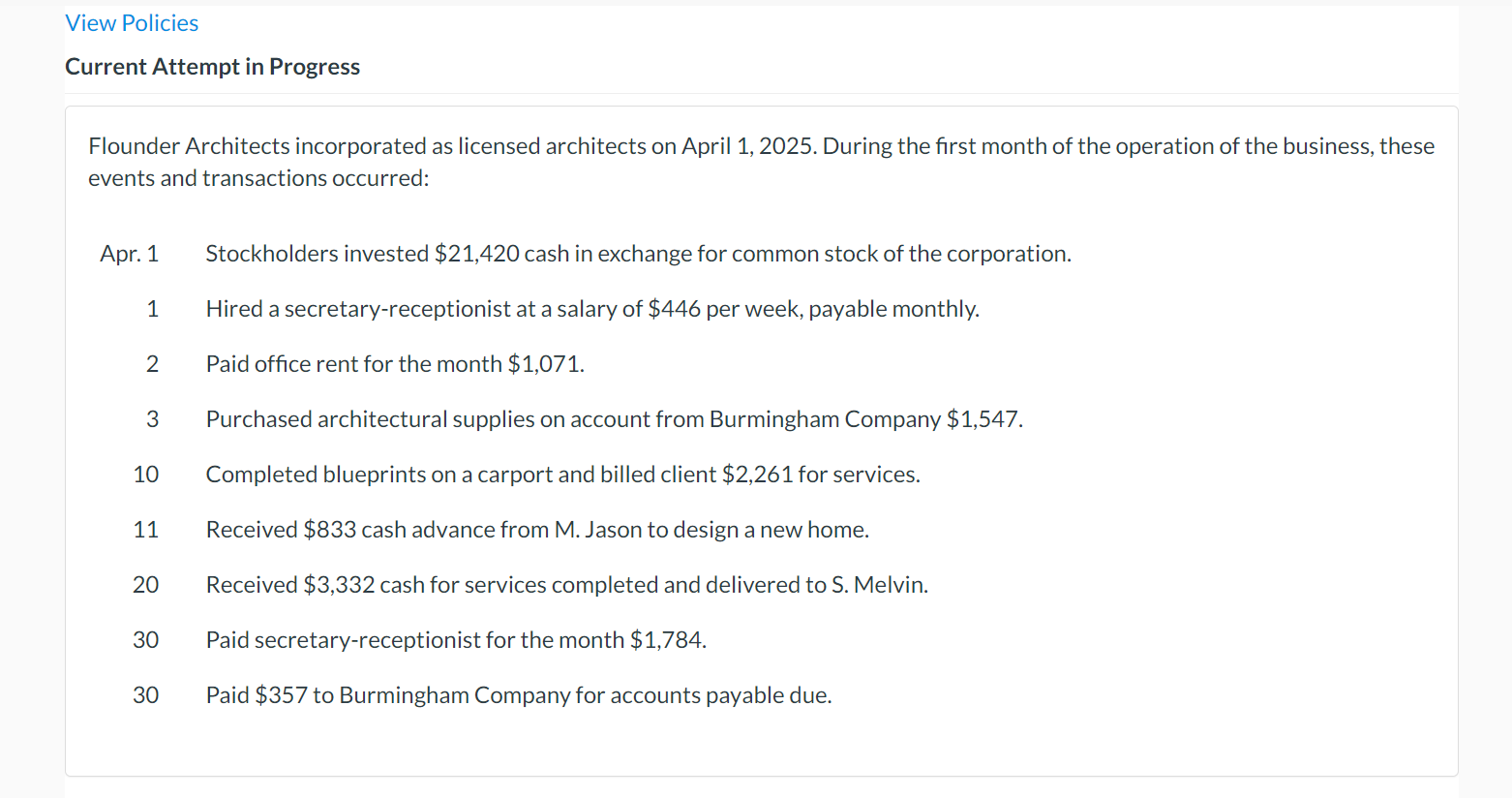Click the hired secretary-receptionist transaction line

pos(591,309)
